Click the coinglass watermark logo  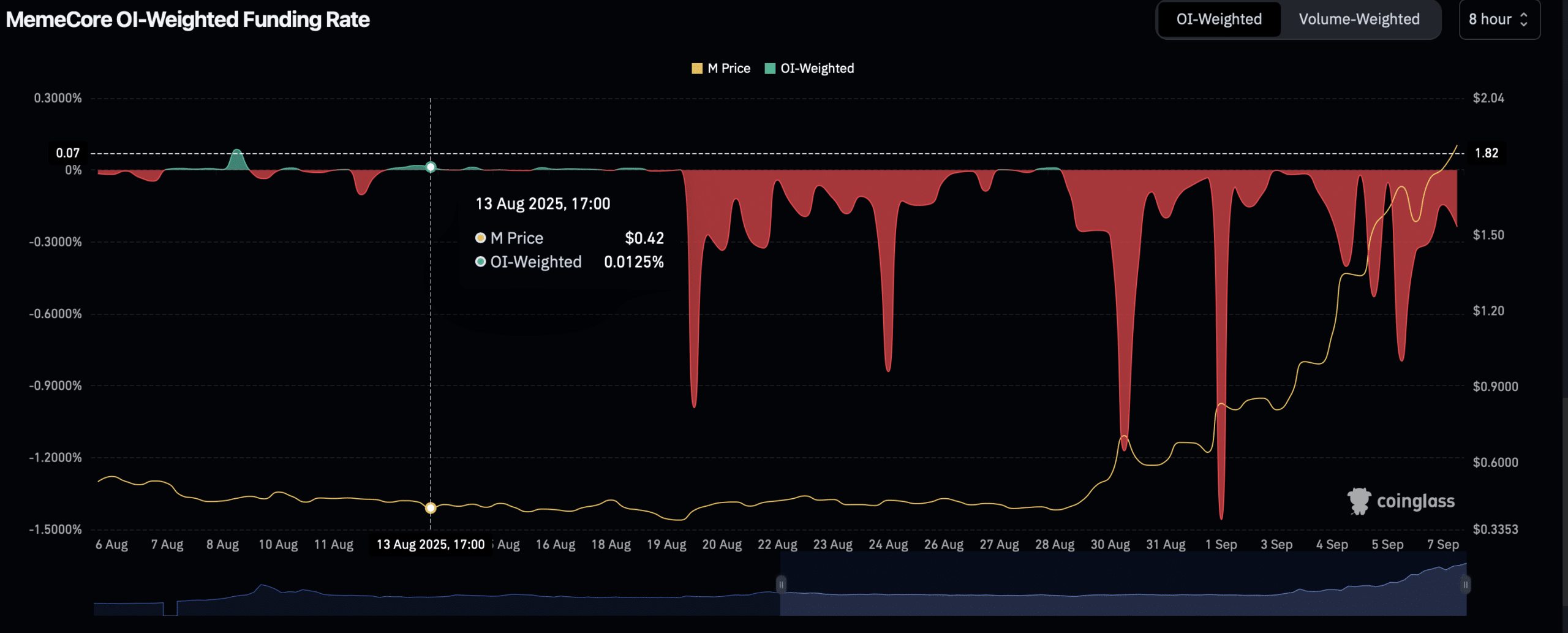(x=1401, y=501)
